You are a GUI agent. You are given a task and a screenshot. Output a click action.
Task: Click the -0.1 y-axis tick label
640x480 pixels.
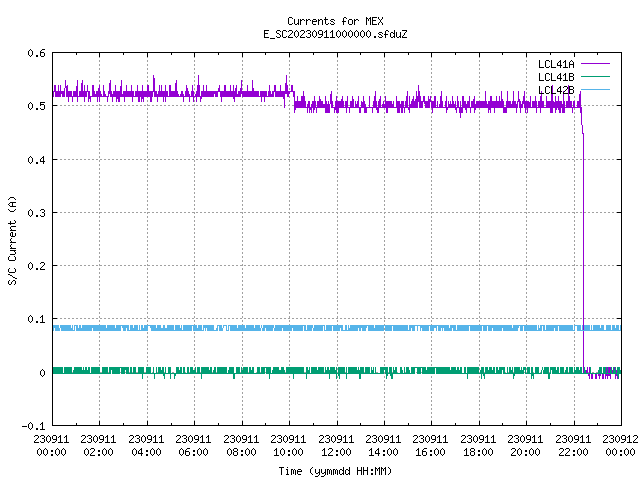tap(33, 426)
